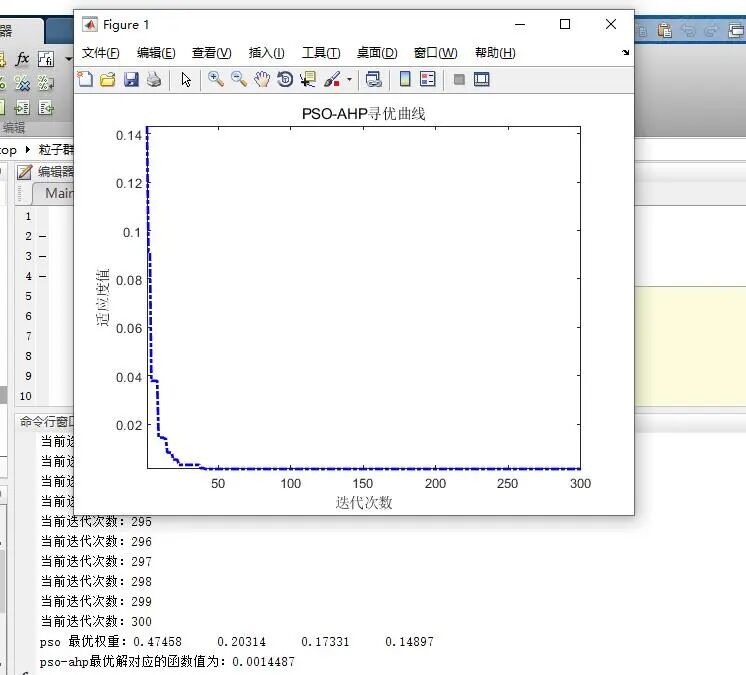Toggle breakpoint dash at editor line 2
746x675 pixels.
[43, 236]
